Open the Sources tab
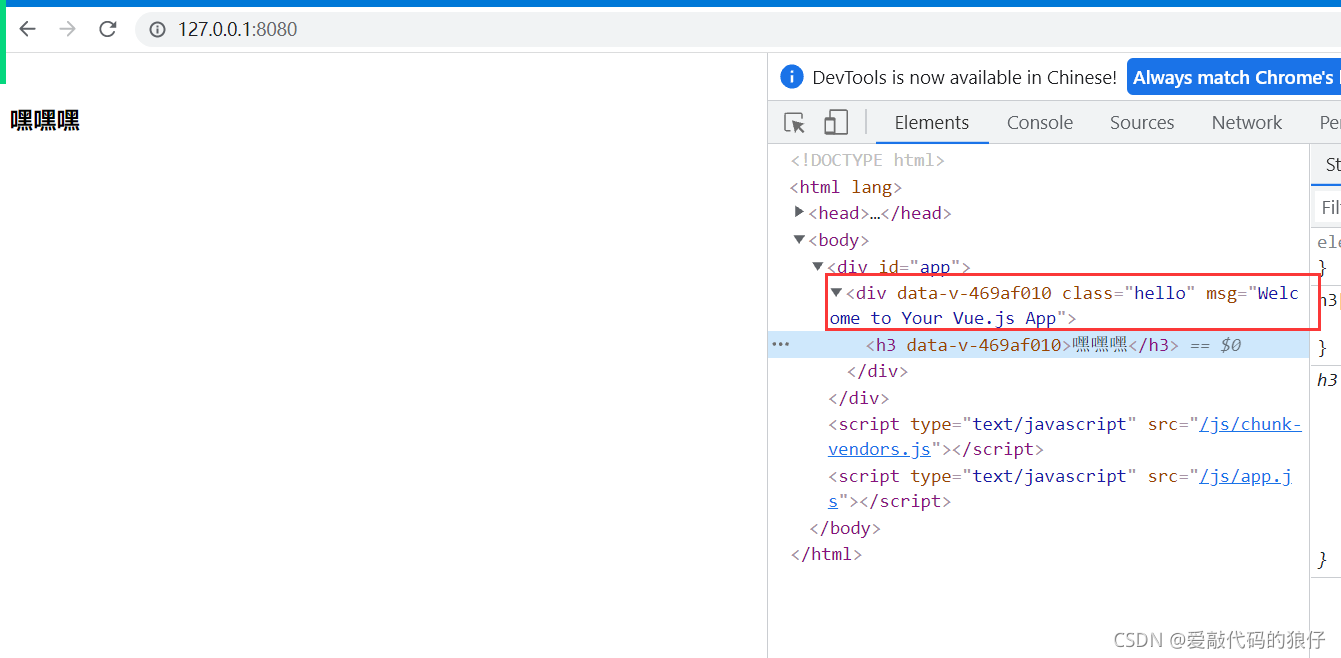This screenshot has height=658, width=1341. tap(1142, 123)
